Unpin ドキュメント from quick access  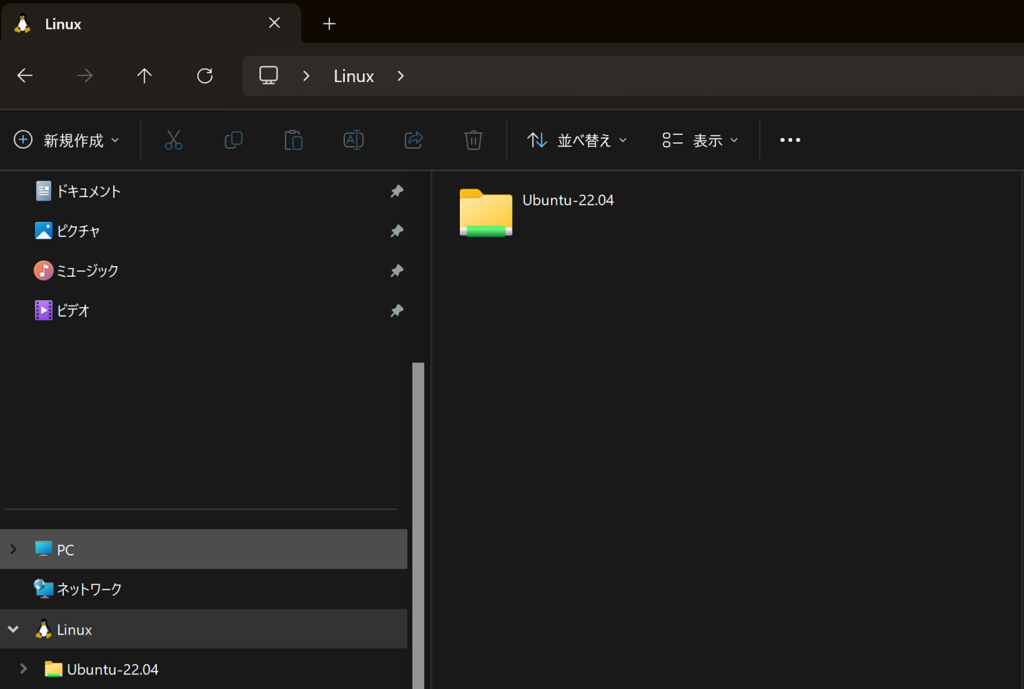tap(396, 191)
